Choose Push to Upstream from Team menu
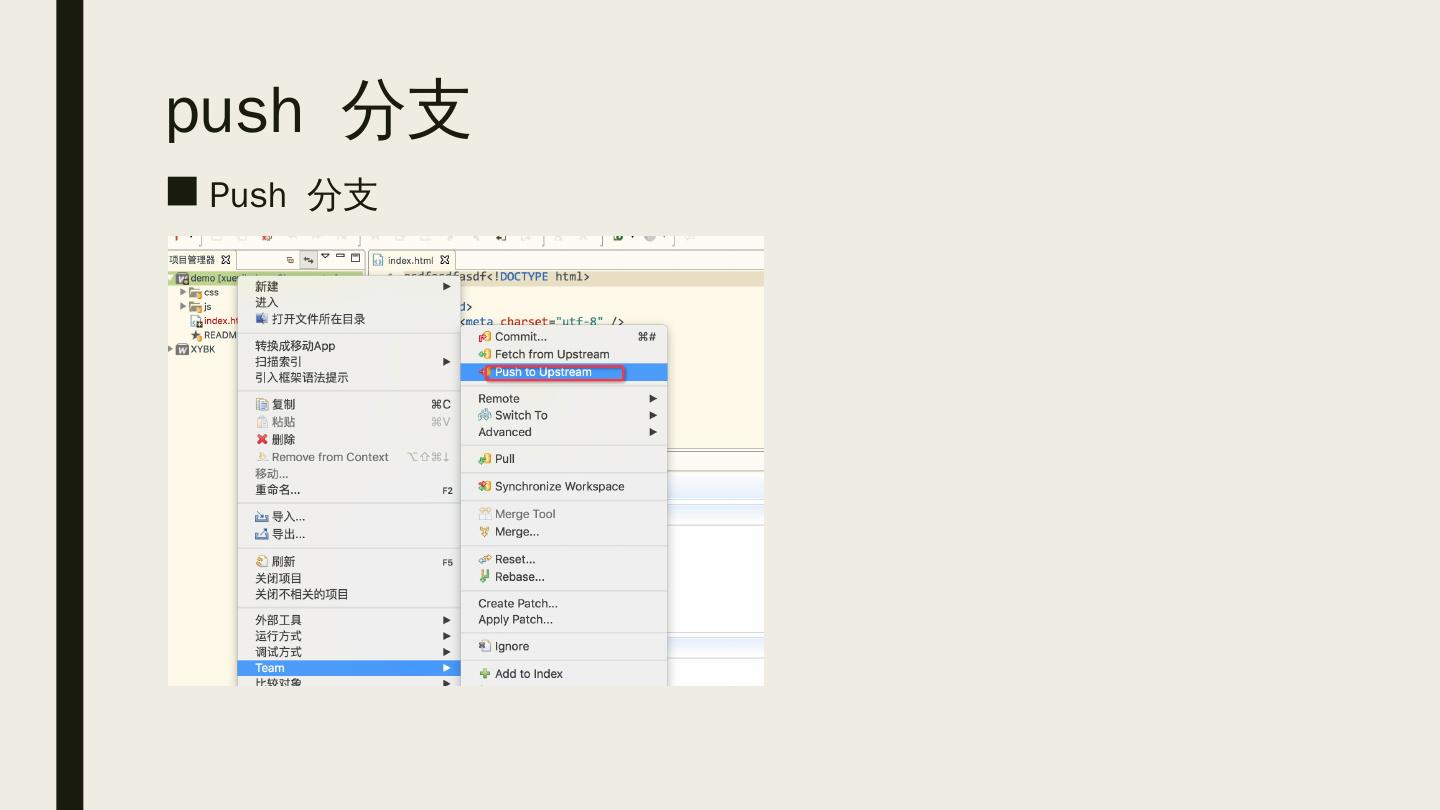 543,372
